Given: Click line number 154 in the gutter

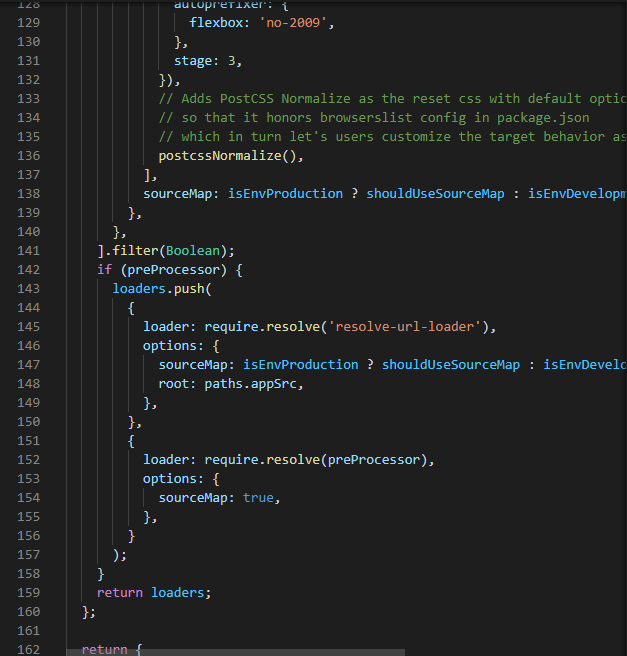Looking at the screenshot, I should pyautogui.click(x=28, y=498).
